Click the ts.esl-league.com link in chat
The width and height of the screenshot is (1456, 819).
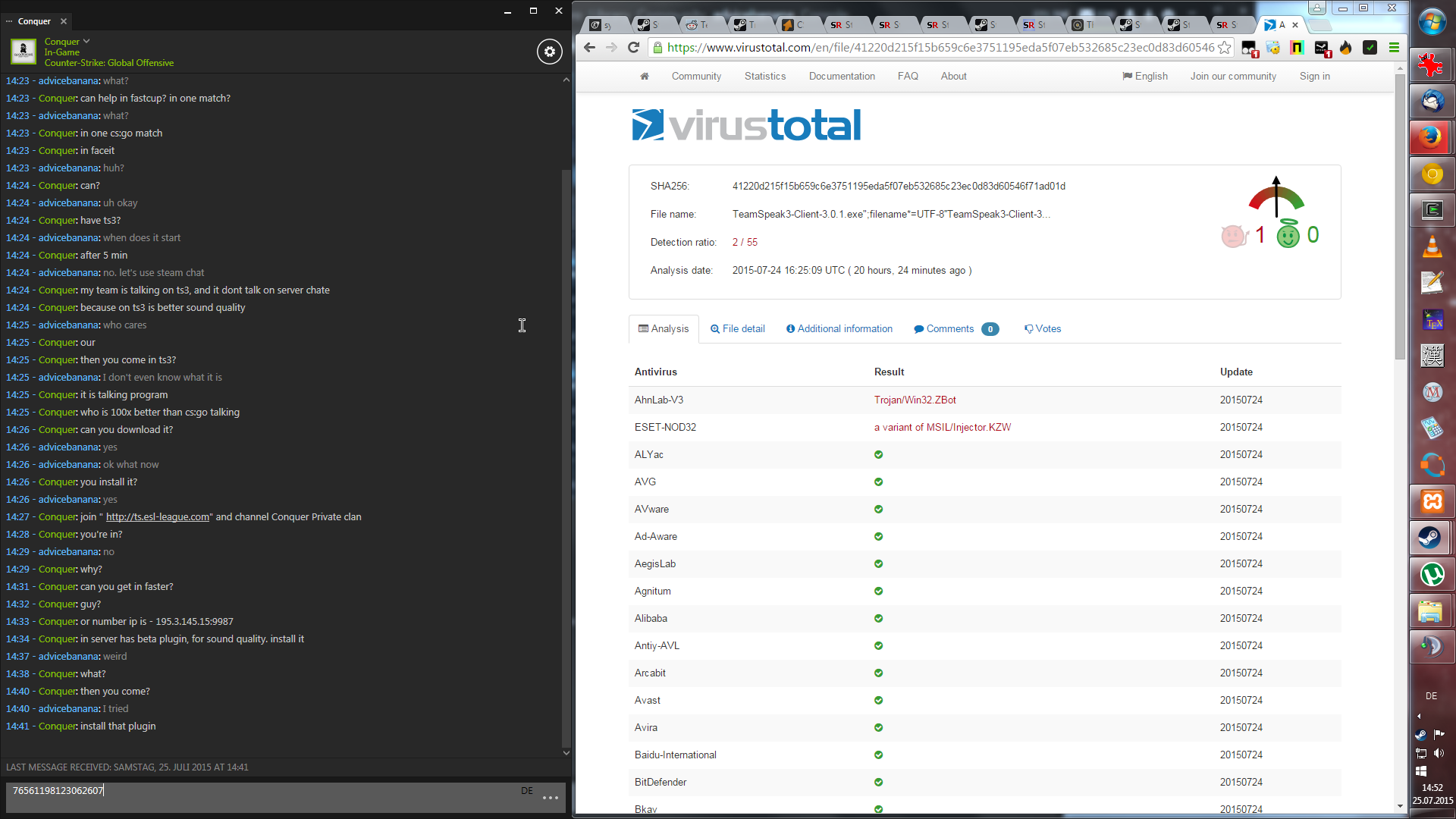[x=158, y=517]
